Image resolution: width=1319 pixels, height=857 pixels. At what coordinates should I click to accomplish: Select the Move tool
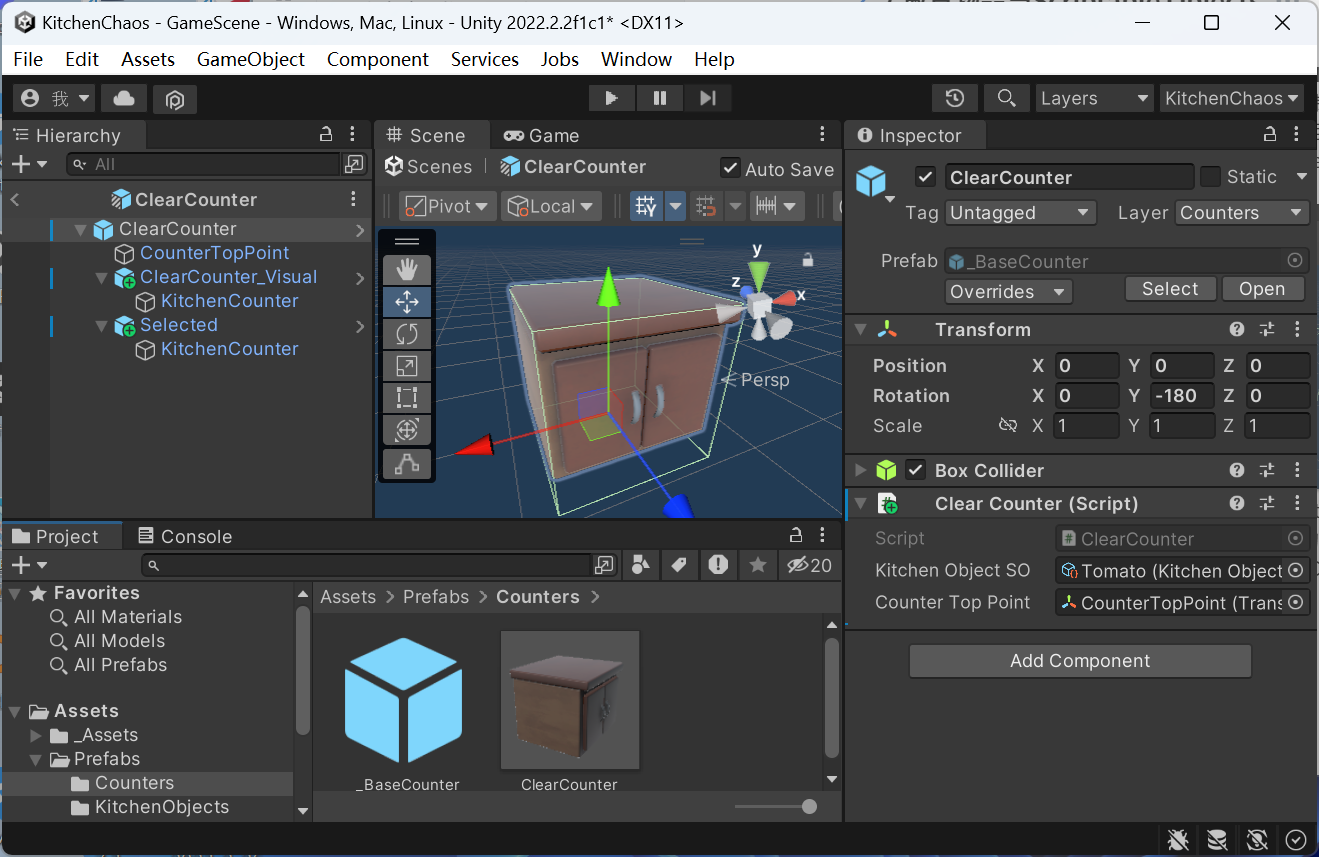[407, 301]
